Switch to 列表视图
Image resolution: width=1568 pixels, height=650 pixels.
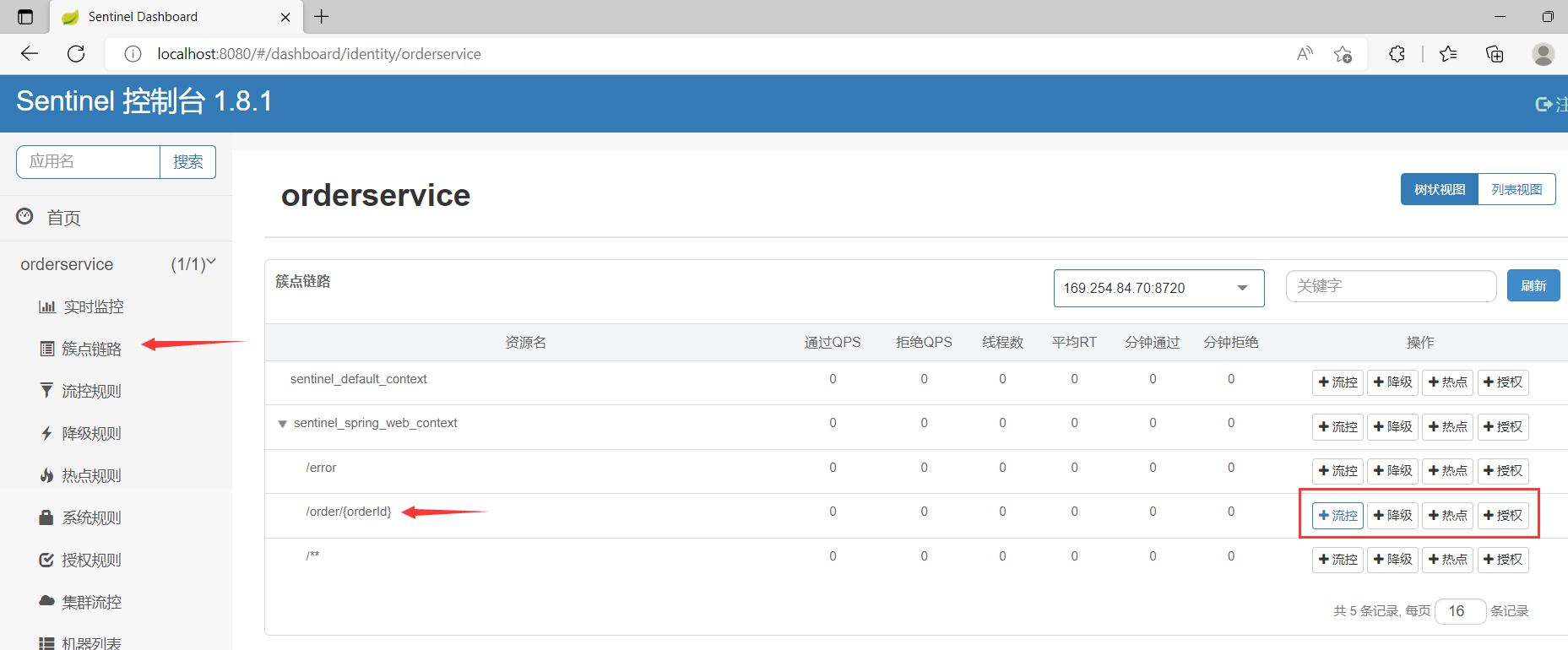[x=1516, y=189]
